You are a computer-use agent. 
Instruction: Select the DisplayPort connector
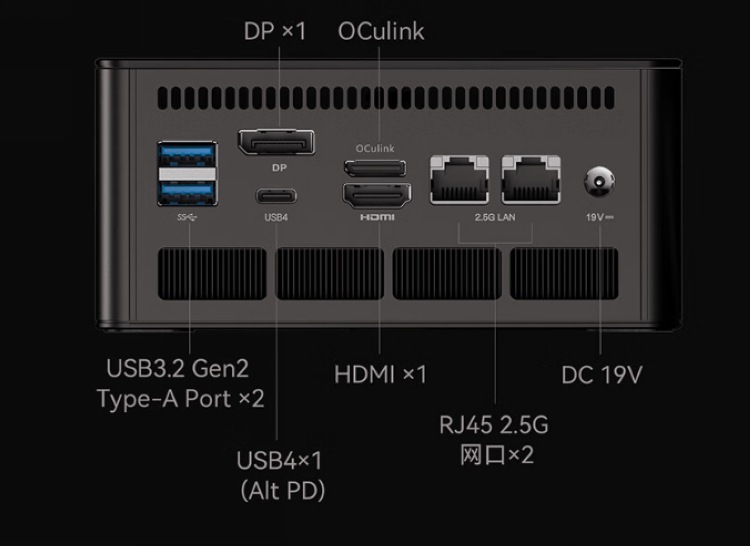pyautogui.click(x=277, y=142)
